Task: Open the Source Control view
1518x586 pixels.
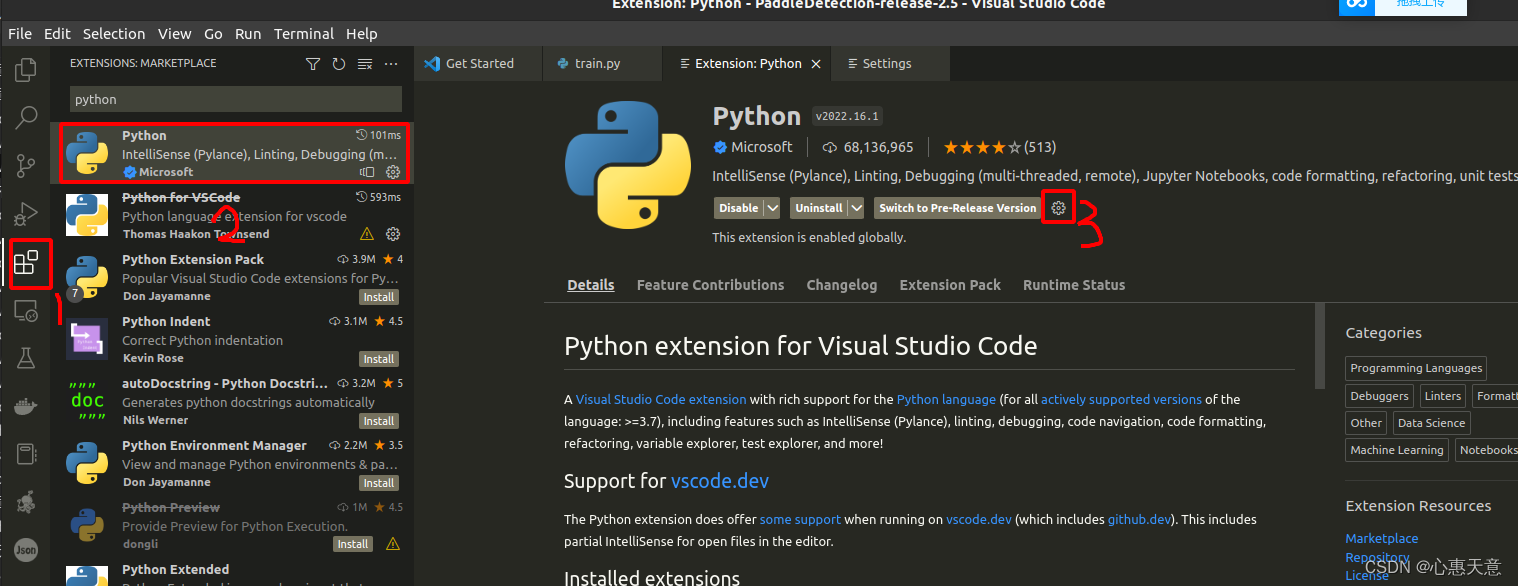Action: click(x=26, y=165)
